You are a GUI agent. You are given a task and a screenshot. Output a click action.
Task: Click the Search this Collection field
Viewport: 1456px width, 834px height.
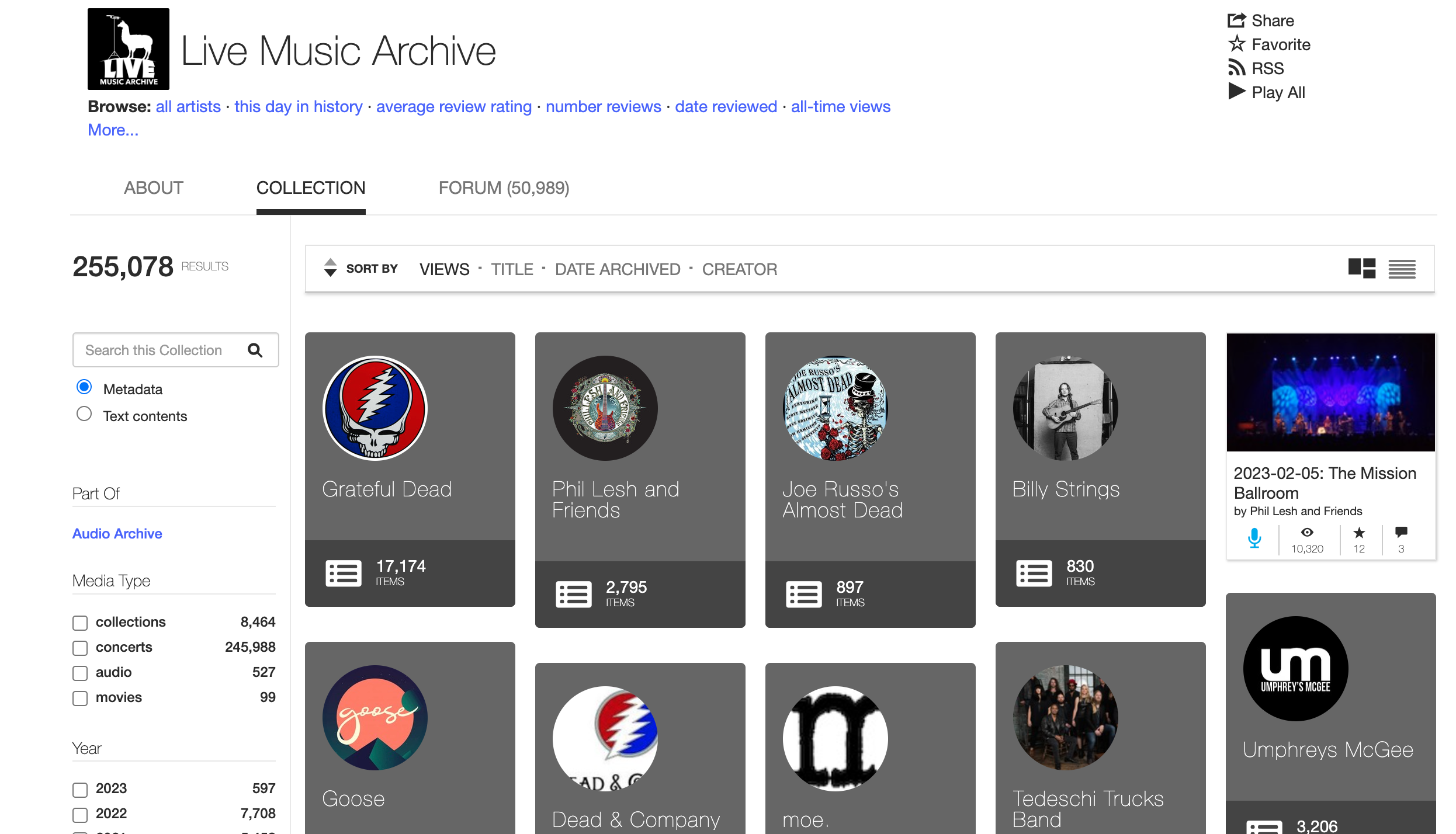(x=158, y=350)
